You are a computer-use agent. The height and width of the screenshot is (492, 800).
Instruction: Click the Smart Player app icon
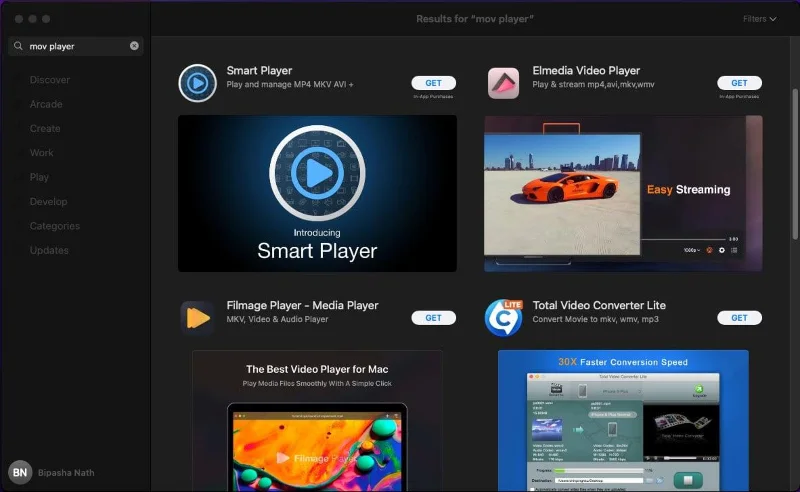coord(197,83)
